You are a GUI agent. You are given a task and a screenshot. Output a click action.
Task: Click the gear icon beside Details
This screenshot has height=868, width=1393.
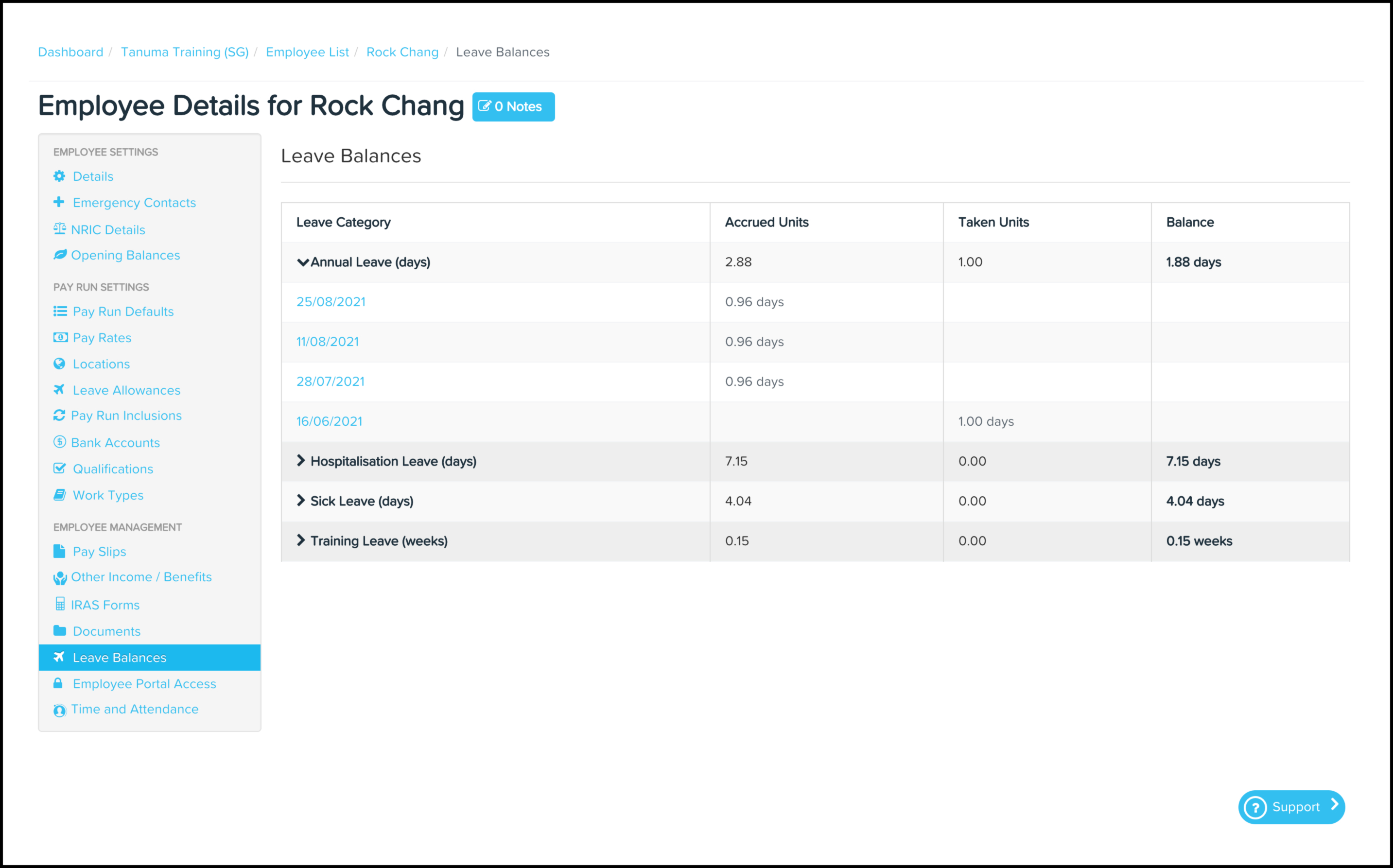tap(59, 176)
